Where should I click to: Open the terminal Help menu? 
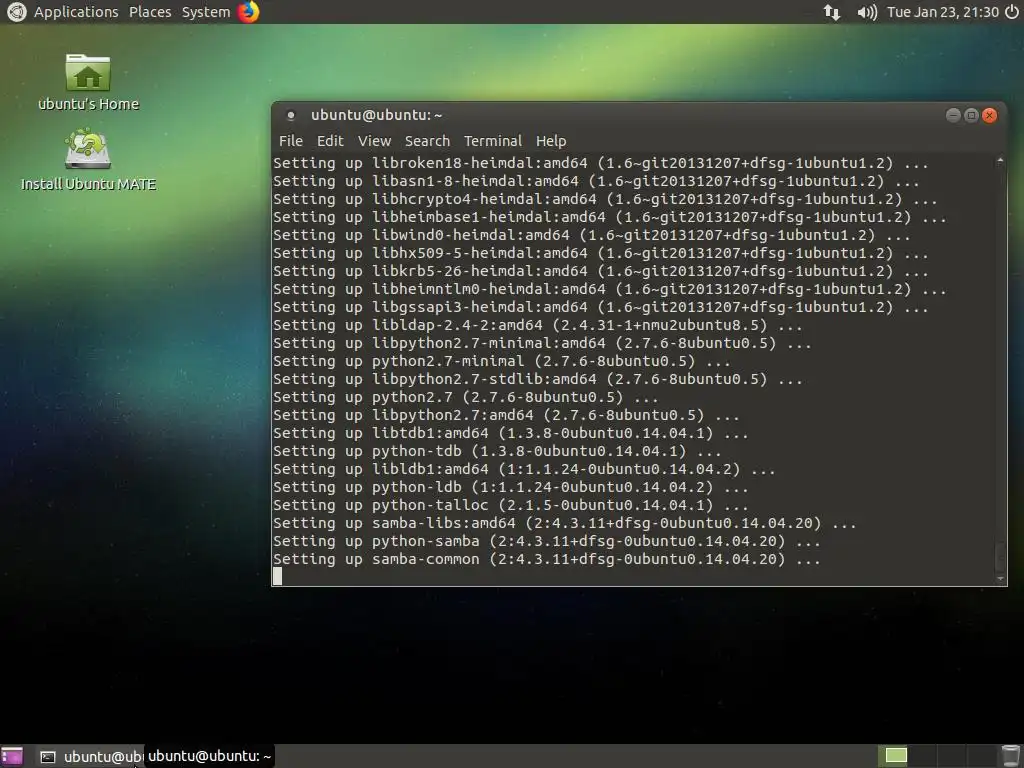point(551,141)
